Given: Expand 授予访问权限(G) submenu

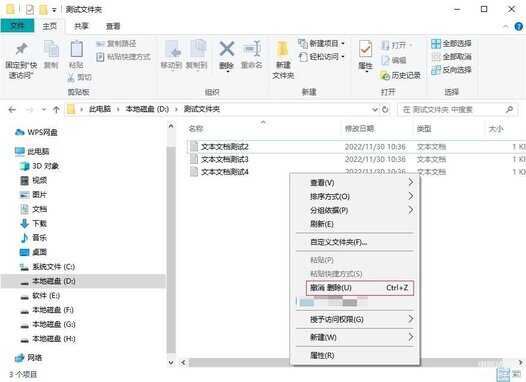Looking at the screenshot, I should tap(356, 319).
